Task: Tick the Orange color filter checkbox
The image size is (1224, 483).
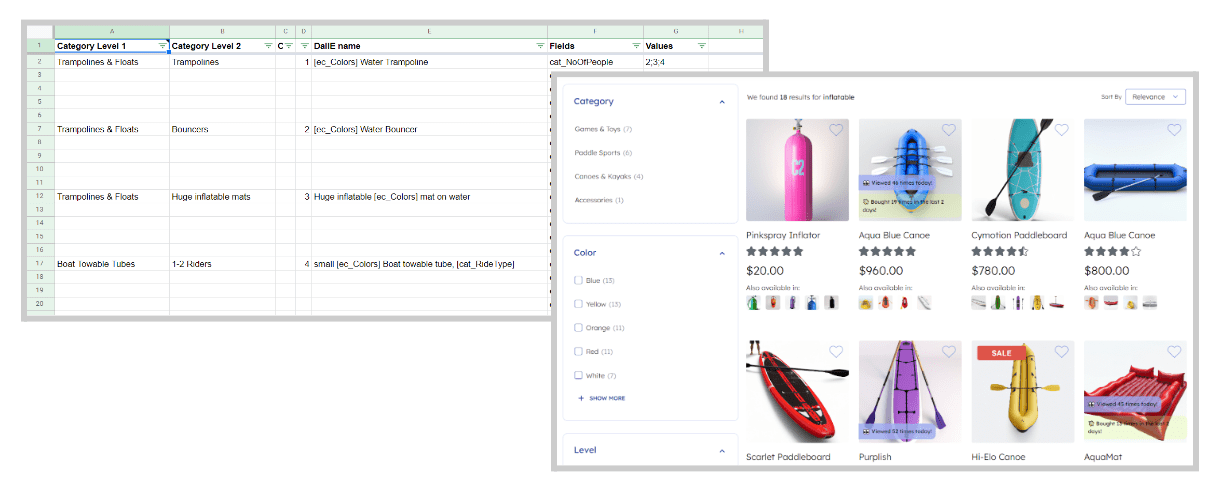Action: pyautogui.click(x=578, y=328)
